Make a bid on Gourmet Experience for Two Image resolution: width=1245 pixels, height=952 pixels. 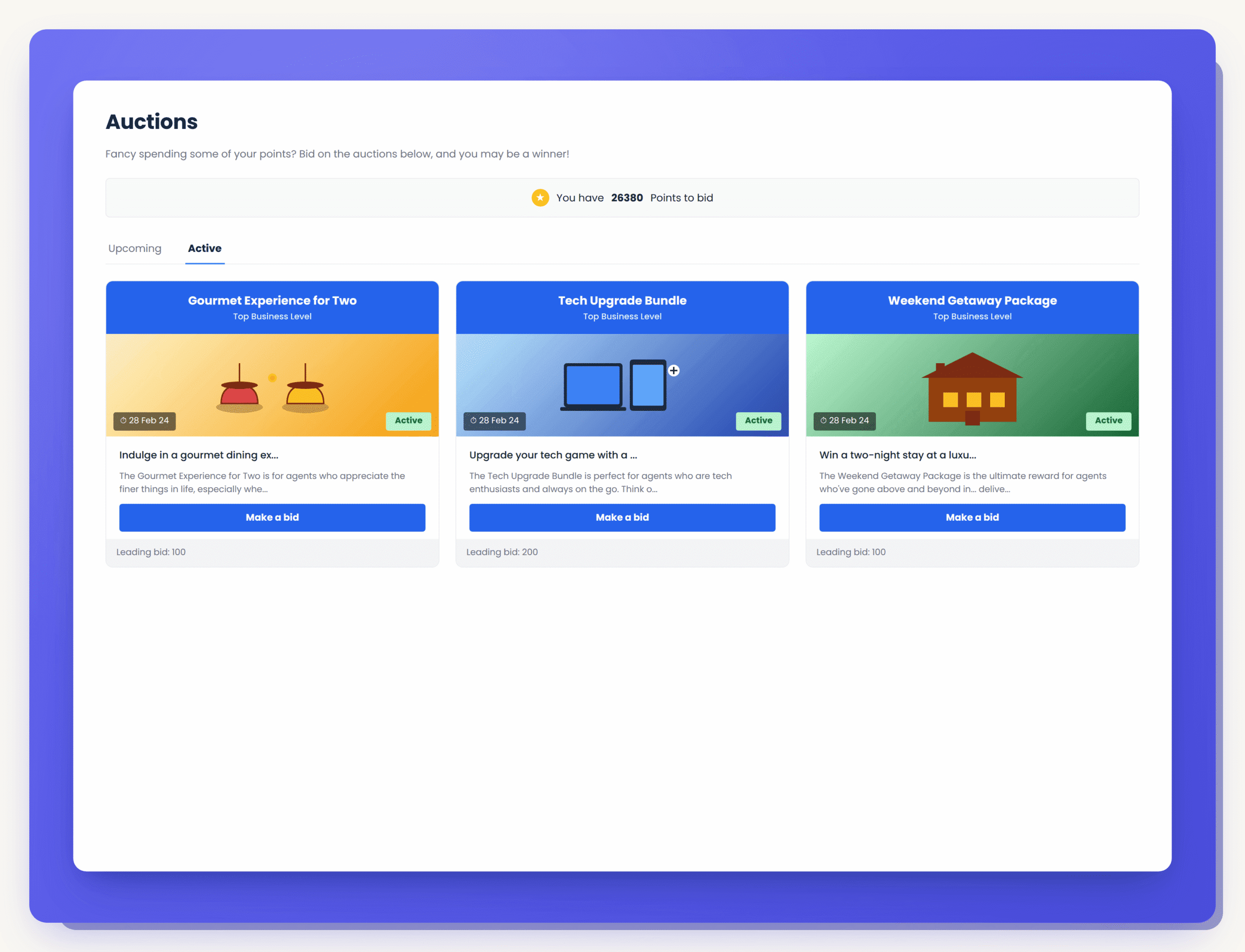[272, 517]
